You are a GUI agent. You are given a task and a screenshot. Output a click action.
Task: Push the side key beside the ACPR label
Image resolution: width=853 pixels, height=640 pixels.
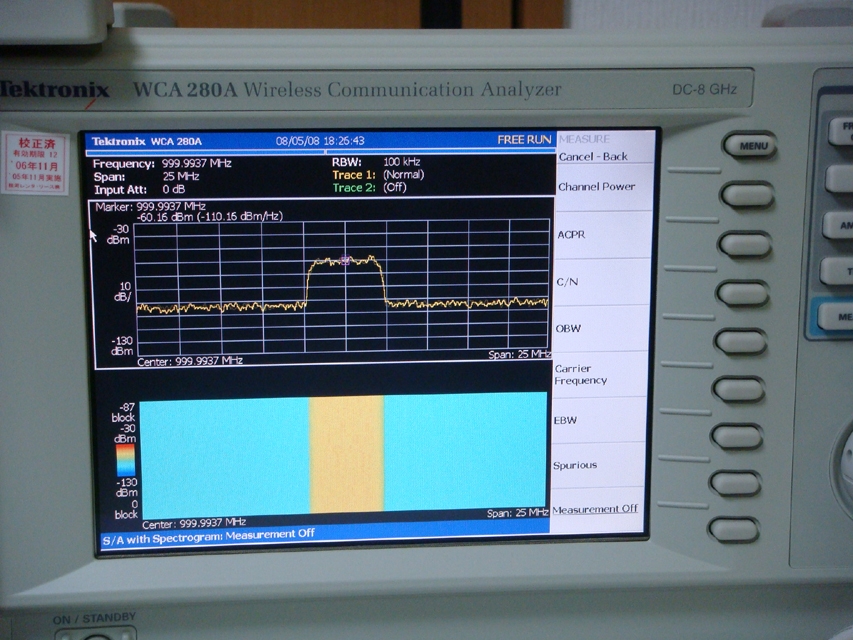click(x=745, y=245)
